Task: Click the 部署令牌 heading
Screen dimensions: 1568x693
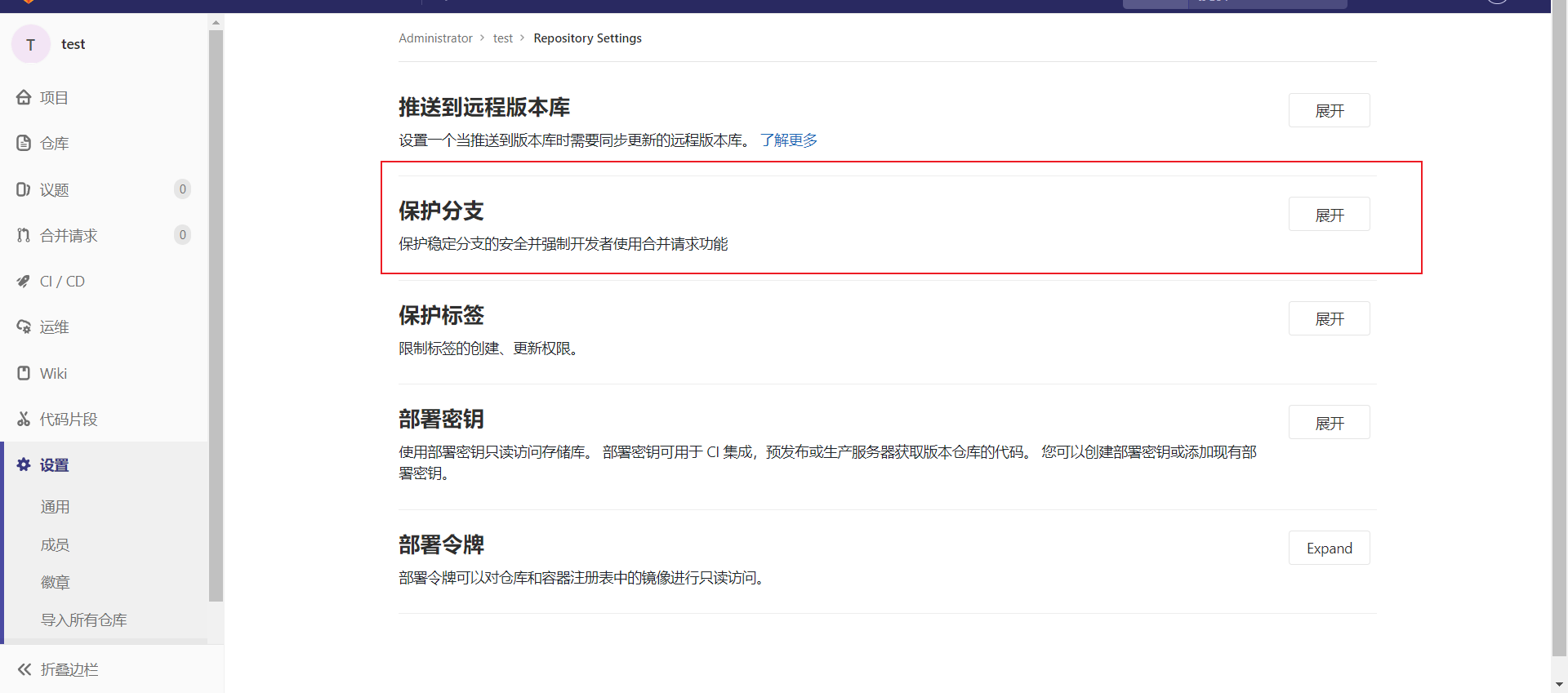Action: pyautogui.click(x=441, y=544)
